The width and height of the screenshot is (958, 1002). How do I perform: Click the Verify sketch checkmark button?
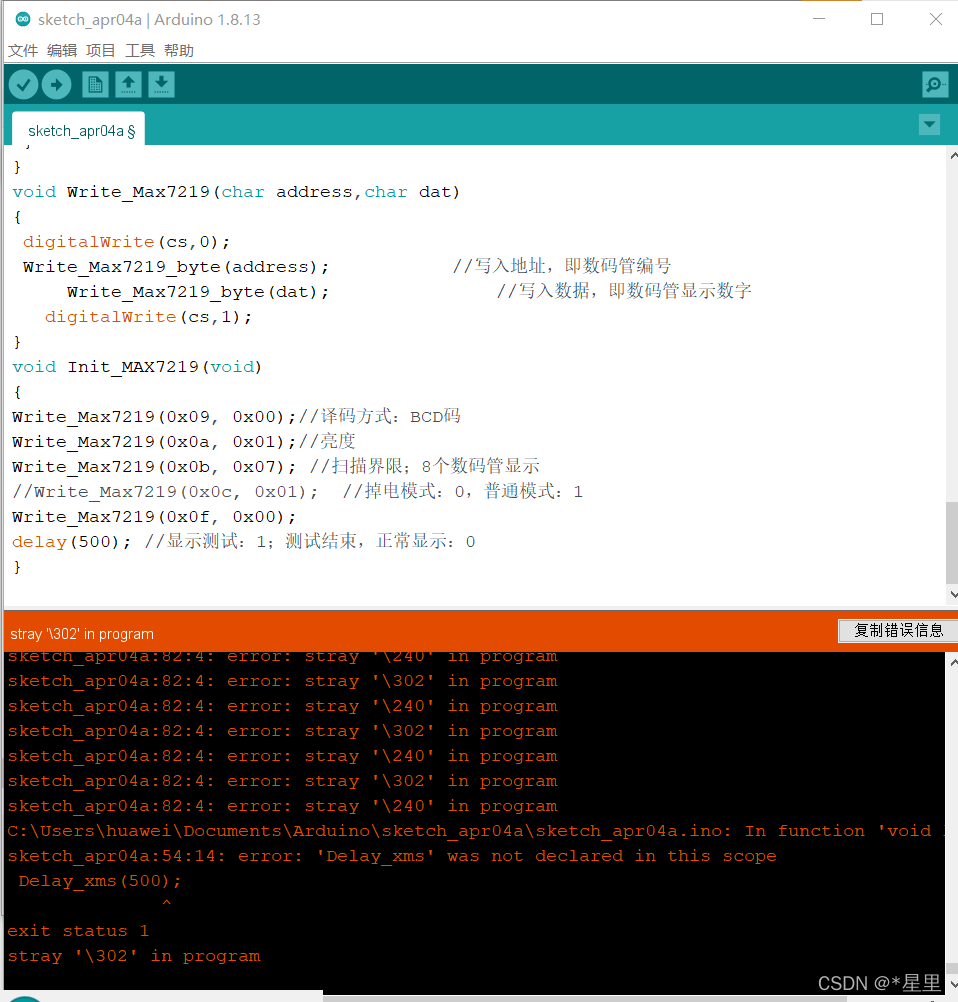point(24,84)
